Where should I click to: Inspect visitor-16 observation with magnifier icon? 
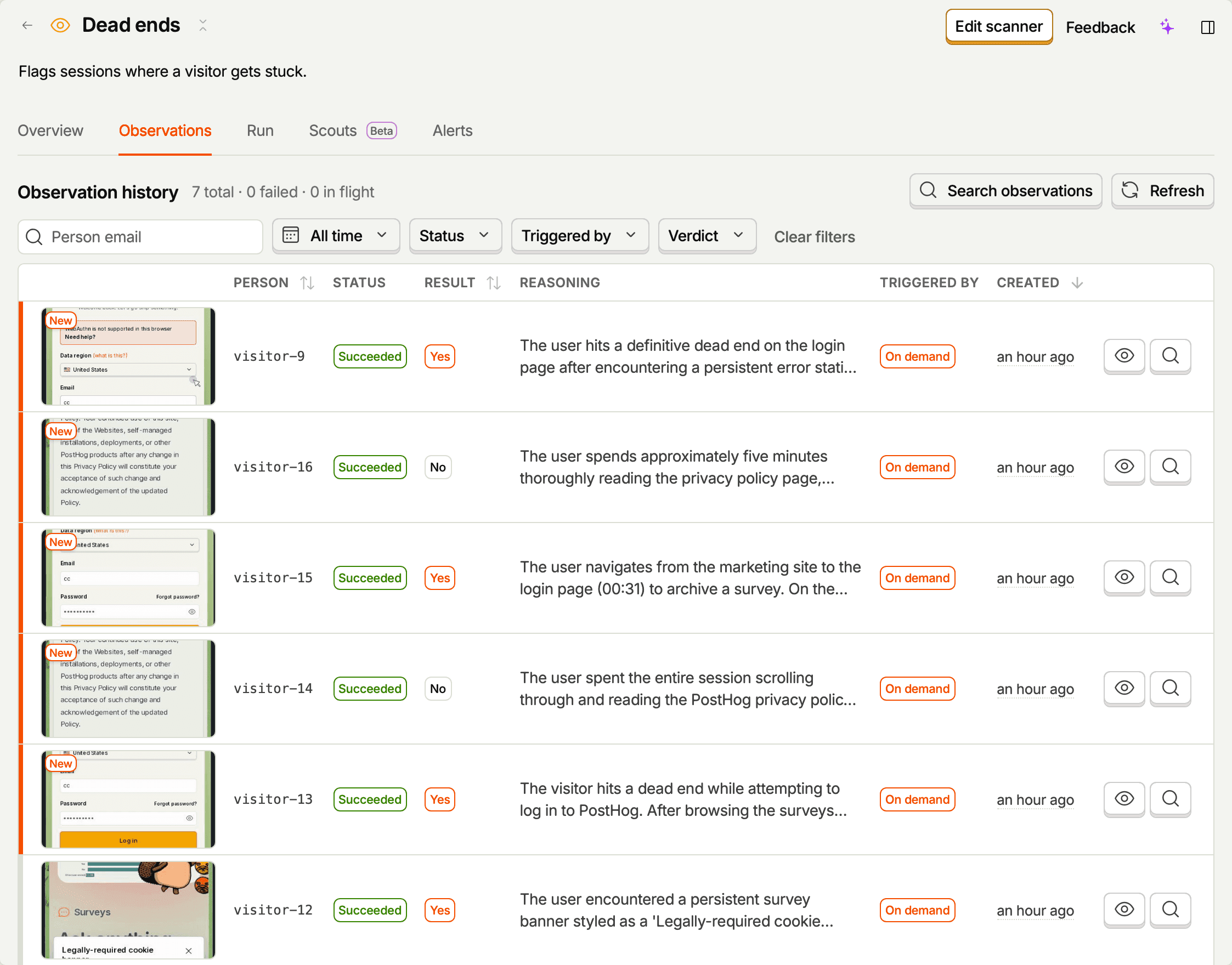[x=1171, y=467]
